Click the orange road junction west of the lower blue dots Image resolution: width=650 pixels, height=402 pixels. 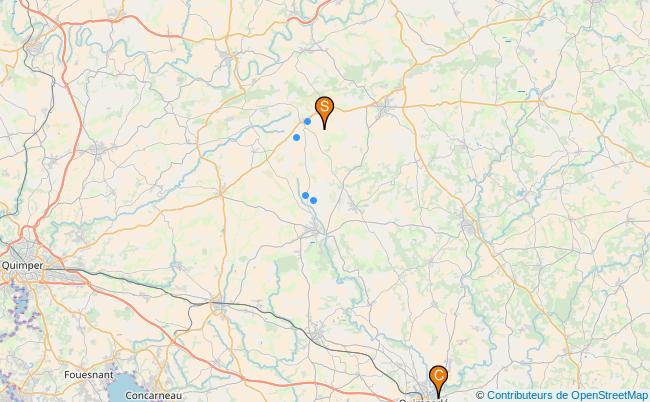pos(221,194)
